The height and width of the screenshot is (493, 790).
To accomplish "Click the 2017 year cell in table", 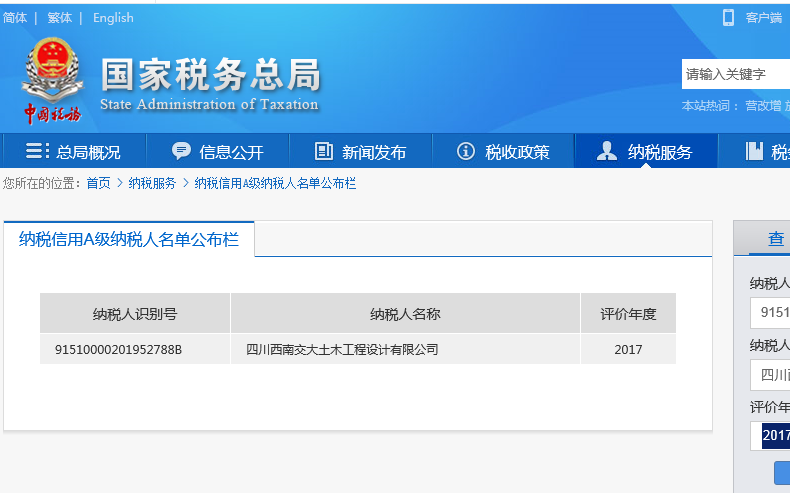I will 628,349.
